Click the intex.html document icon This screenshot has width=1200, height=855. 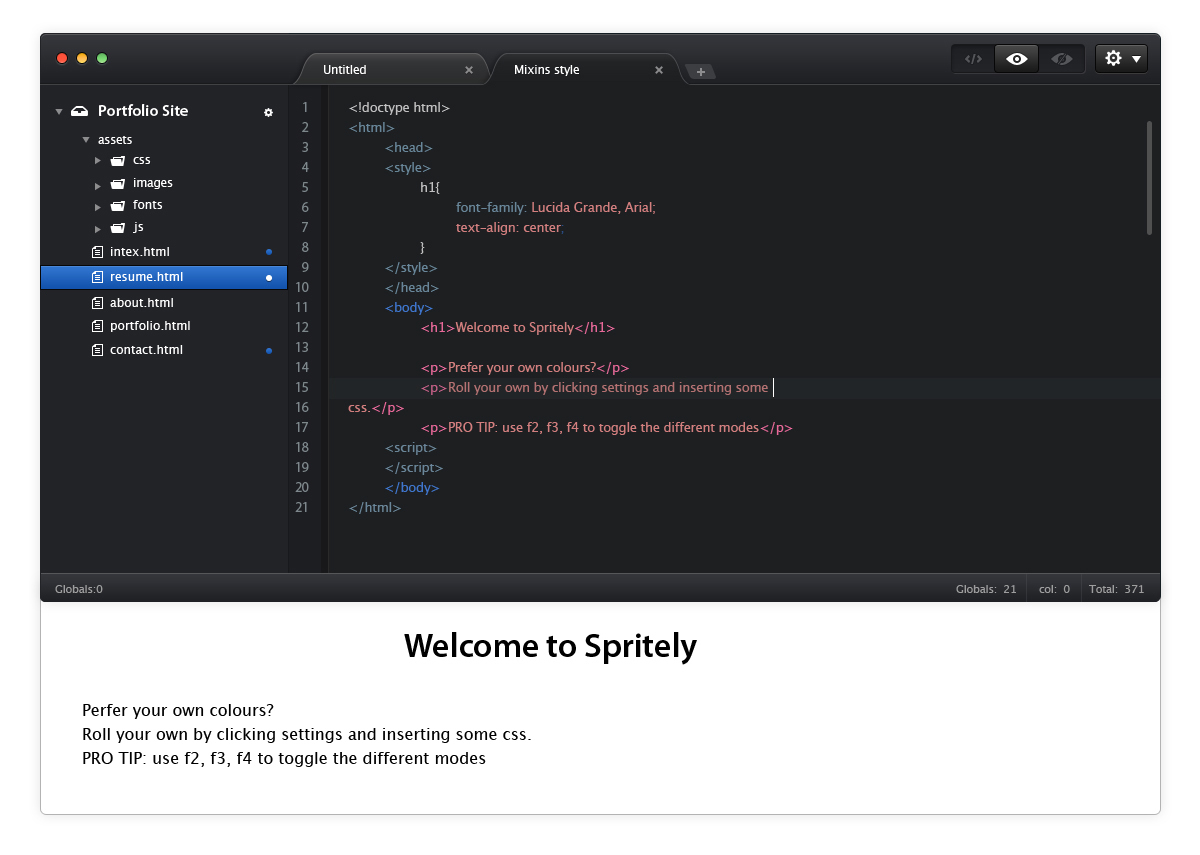[x=97, y=252]
